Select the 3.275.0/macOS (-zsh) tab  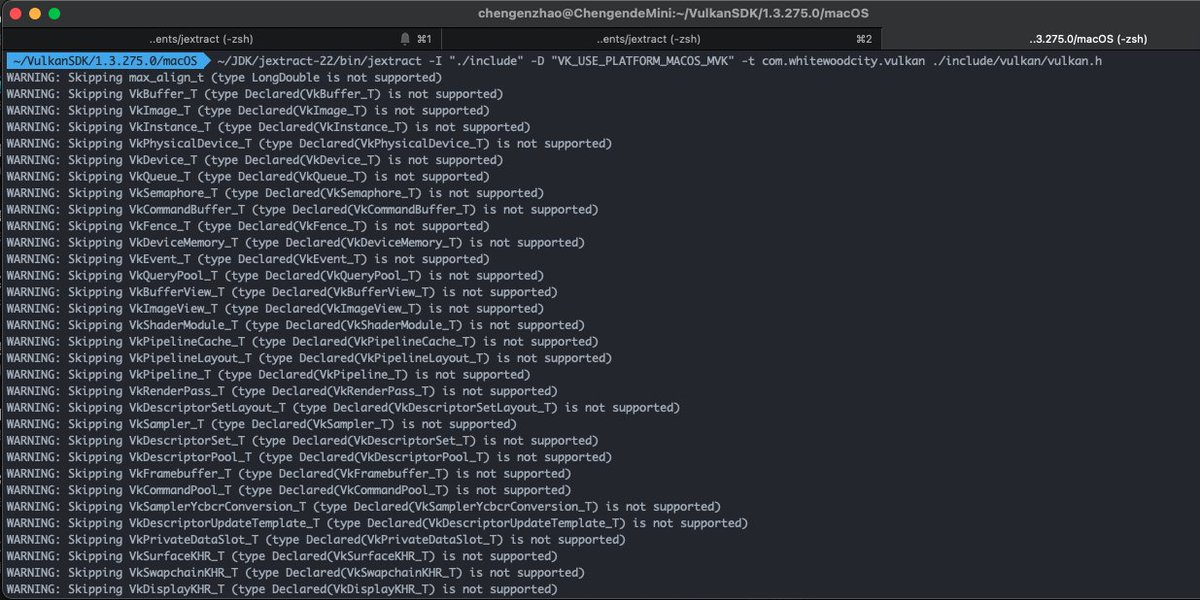pyautogui.click(x=1041, y=39)
